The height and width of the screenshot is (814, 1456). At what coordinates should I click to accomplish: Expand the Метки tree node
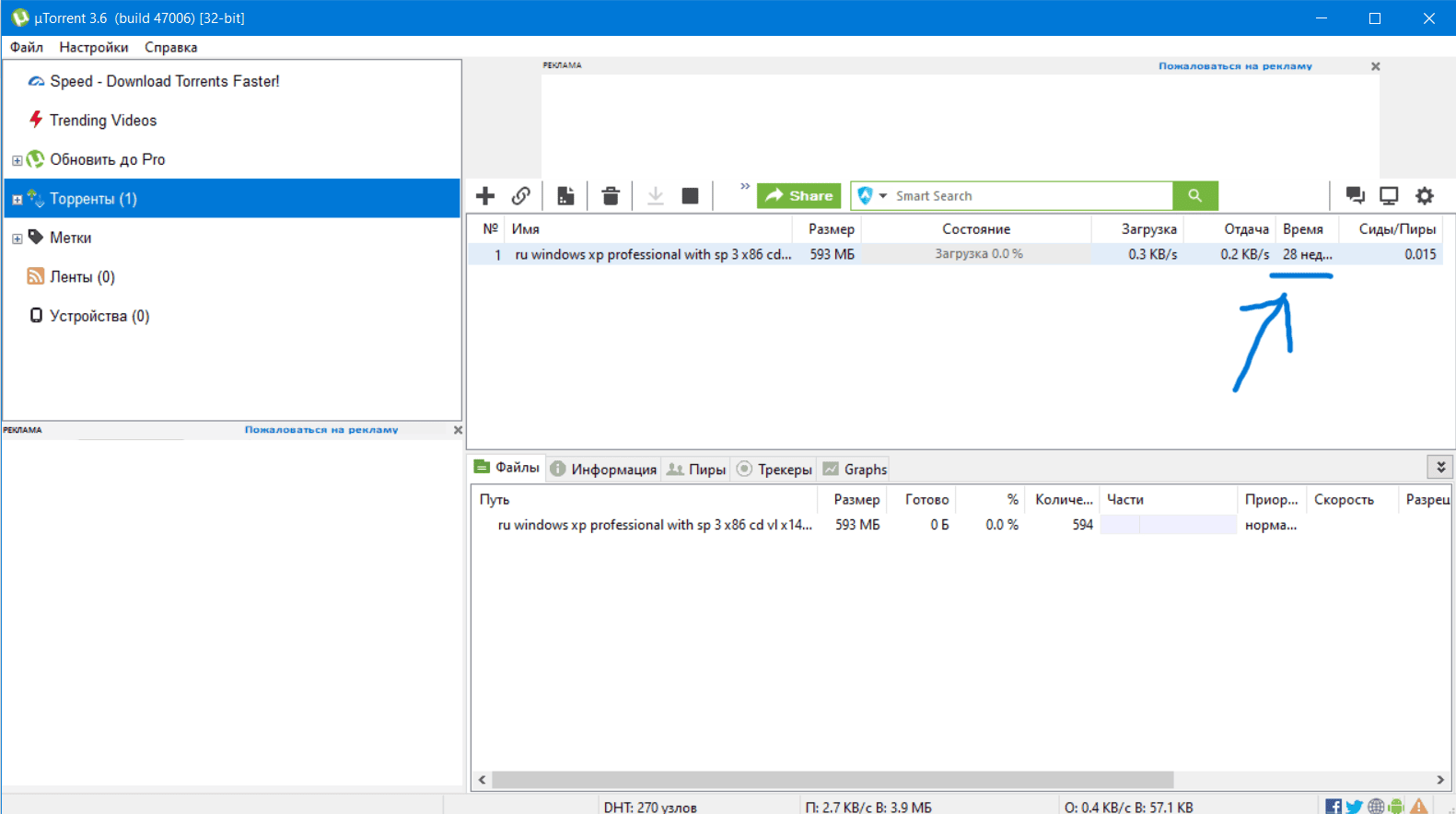[17, 238]
